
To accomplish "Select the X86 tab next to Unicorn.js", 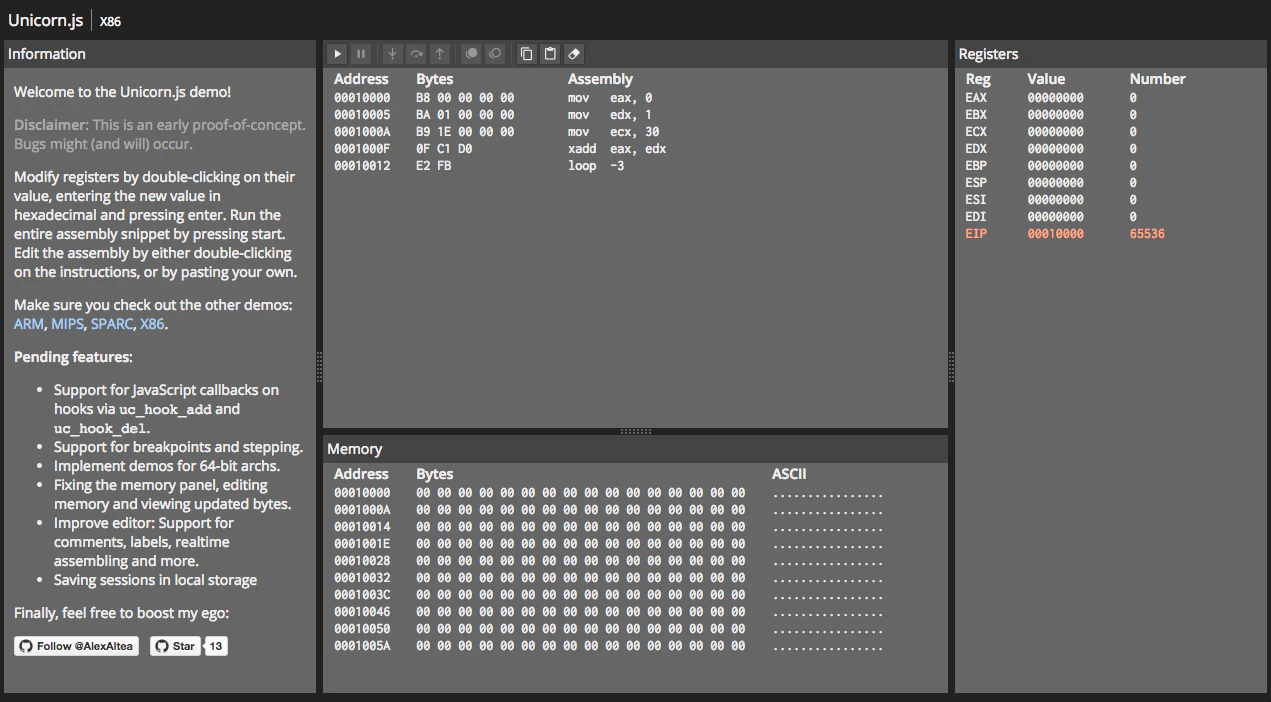I will [109, 20].
